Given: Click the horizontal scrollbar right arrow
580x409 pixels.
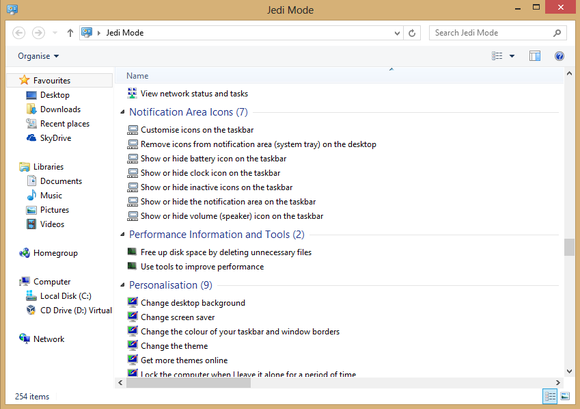Looking at the screenshot, I should pos(558,383).
